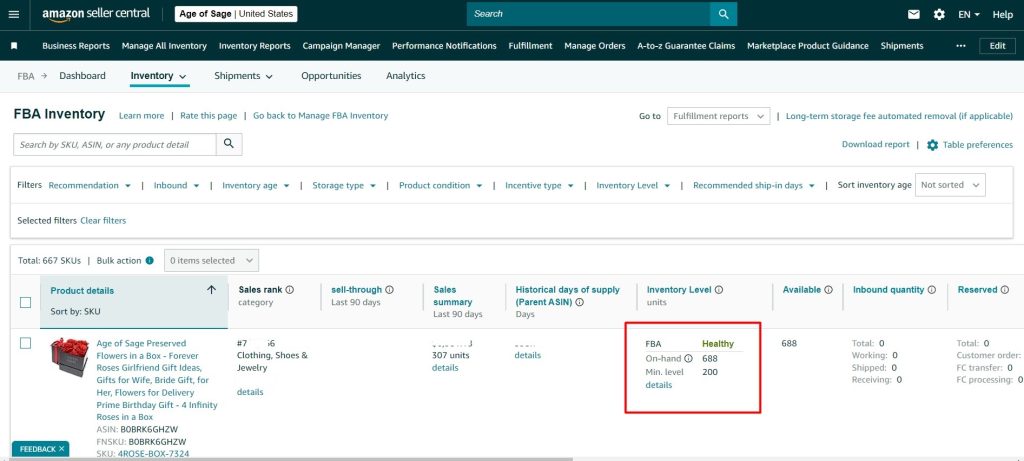Click info icon next to Reserved
The height and width of the screenshot is (461, 1024).
point(1003,289)
